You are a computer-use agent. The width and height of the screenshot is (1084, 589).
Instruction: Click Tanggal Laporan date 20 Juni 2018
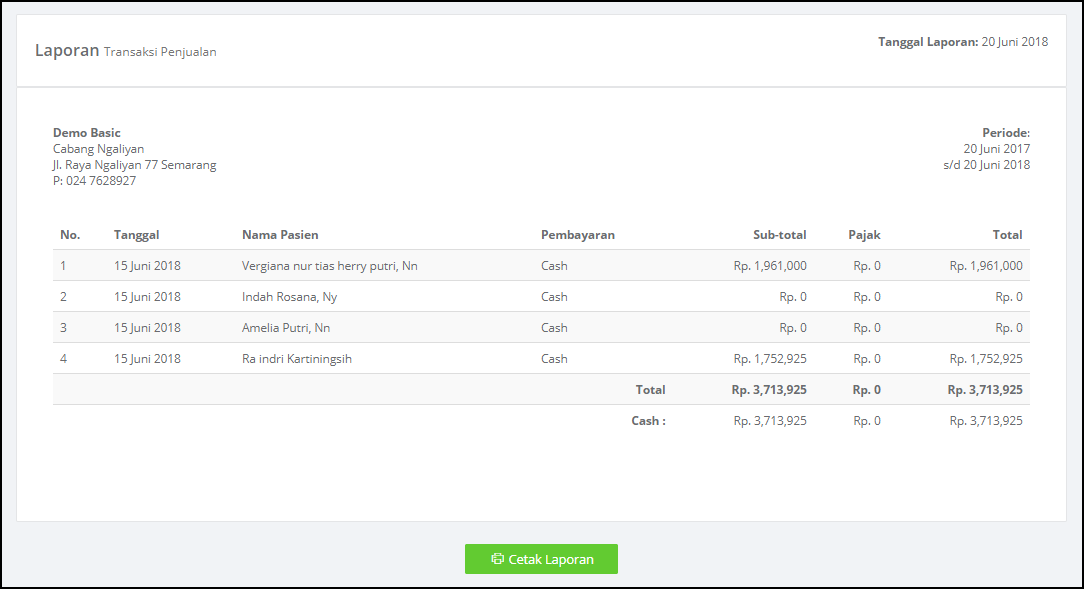click(x=1014, y=42)
